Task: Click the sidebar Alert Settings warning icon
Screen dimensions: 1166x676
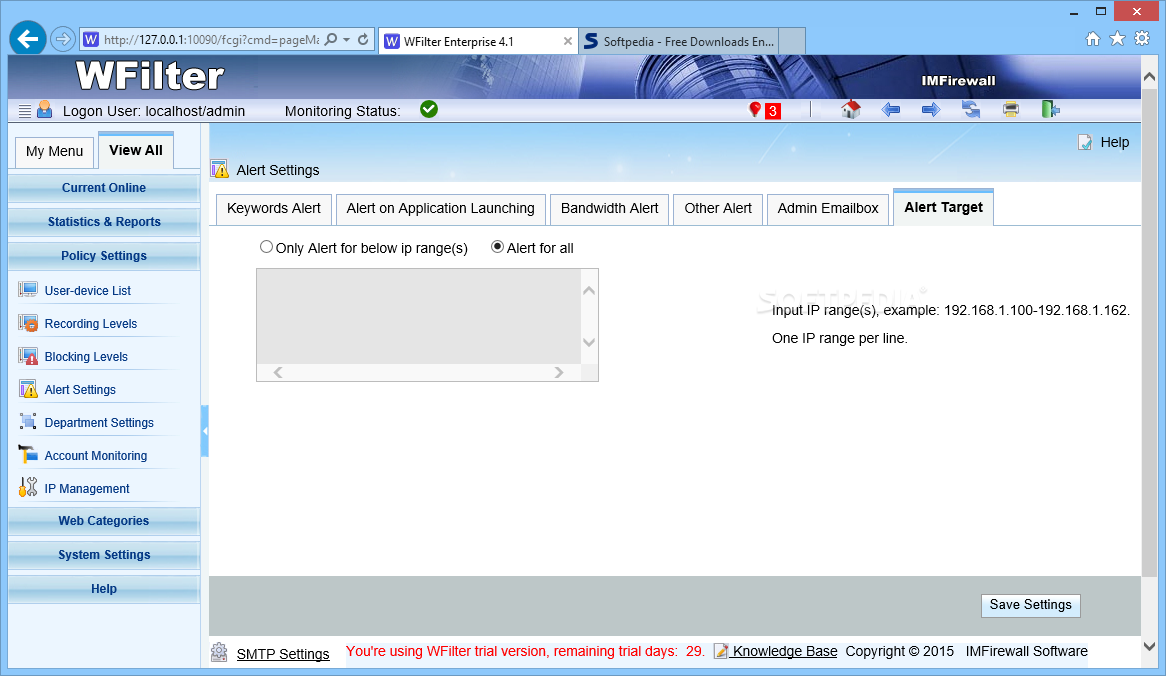Action: tap(28, 389)
